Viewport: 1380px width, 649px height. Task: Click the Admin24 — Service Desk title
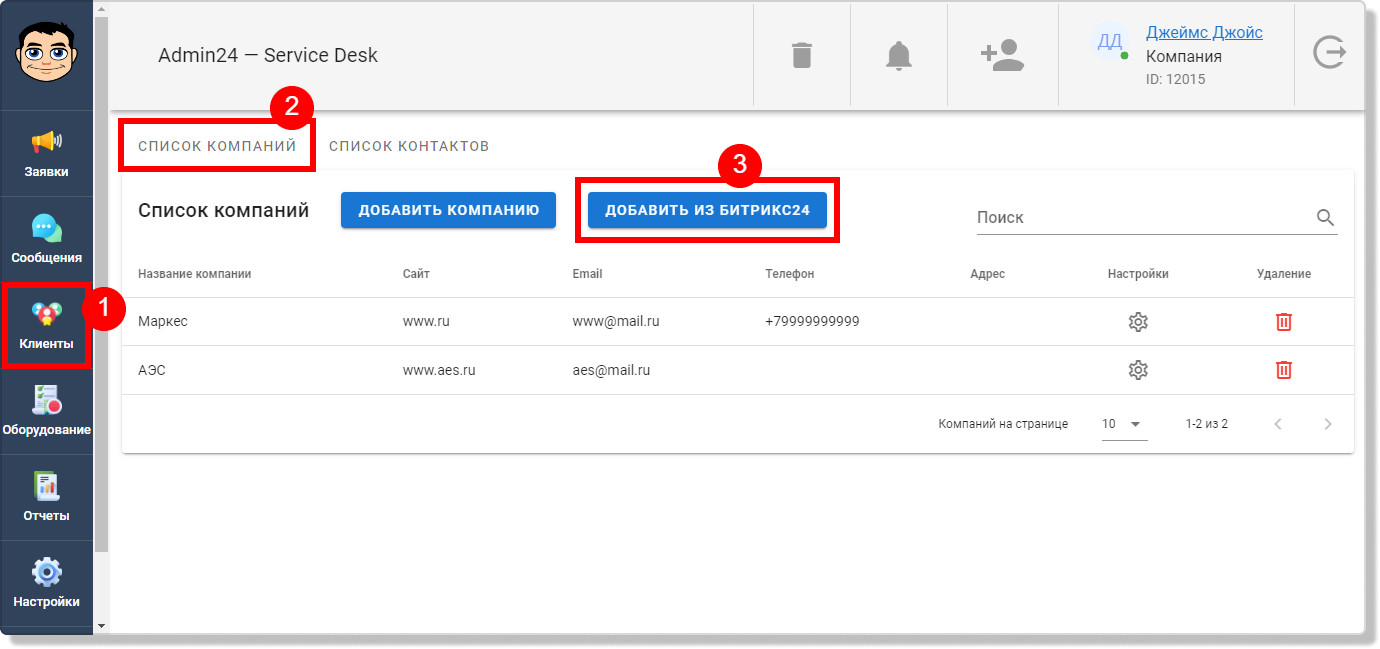point(268,55)
